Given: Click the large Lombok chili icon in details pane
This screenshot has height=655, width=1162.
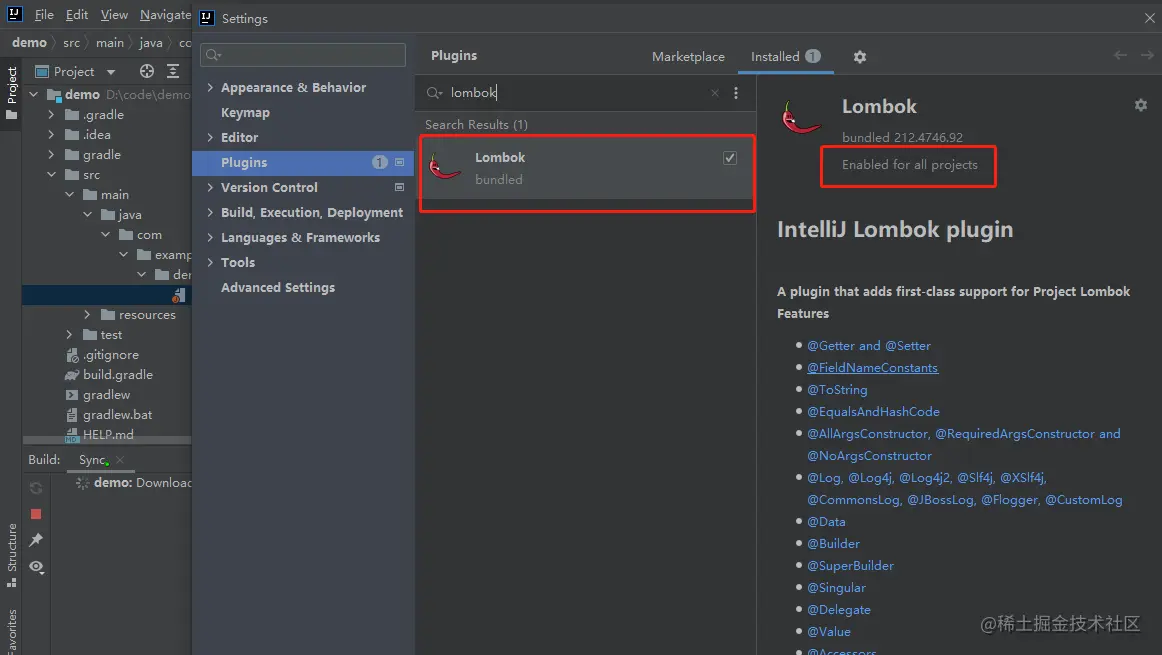Looking at the screenshot, I should coord(800,118).
